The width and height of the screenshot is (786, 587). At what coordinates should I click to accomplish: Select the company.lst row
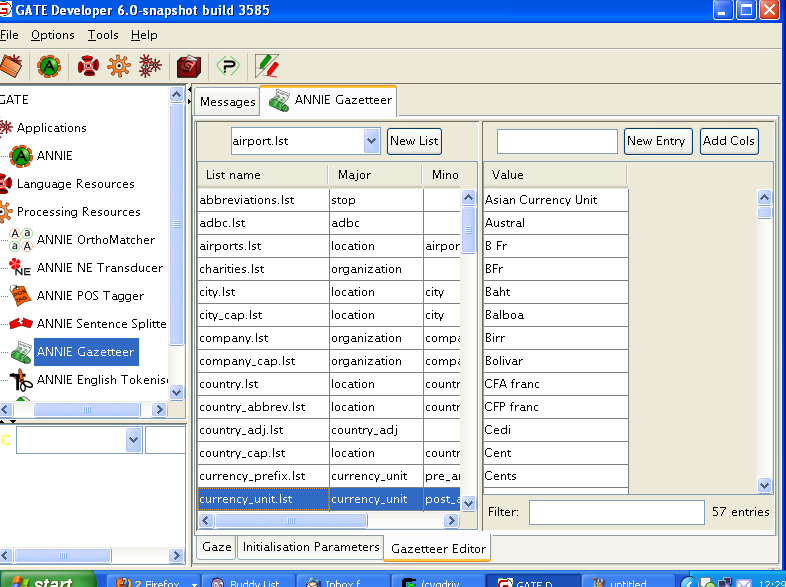(329, 338)
